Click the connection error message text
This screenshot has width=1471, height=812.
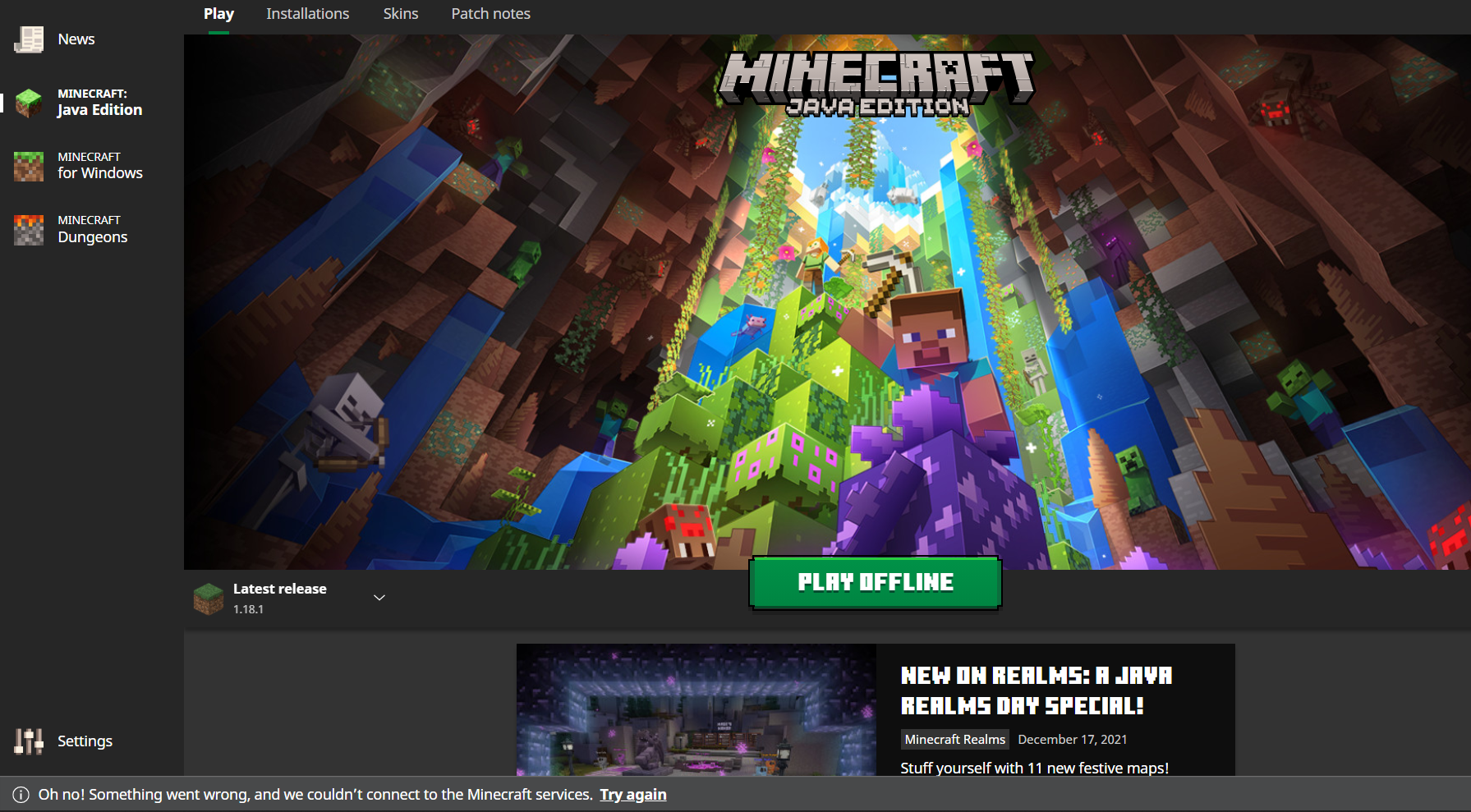coord(315,795)
